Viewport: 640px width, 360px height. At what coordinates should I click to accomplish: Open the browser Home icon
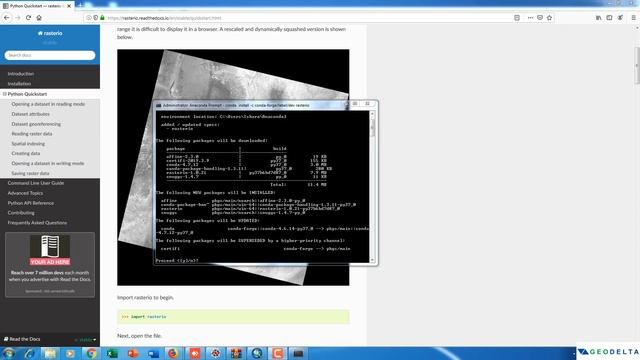pyautogui.click(x=39, y=18)
